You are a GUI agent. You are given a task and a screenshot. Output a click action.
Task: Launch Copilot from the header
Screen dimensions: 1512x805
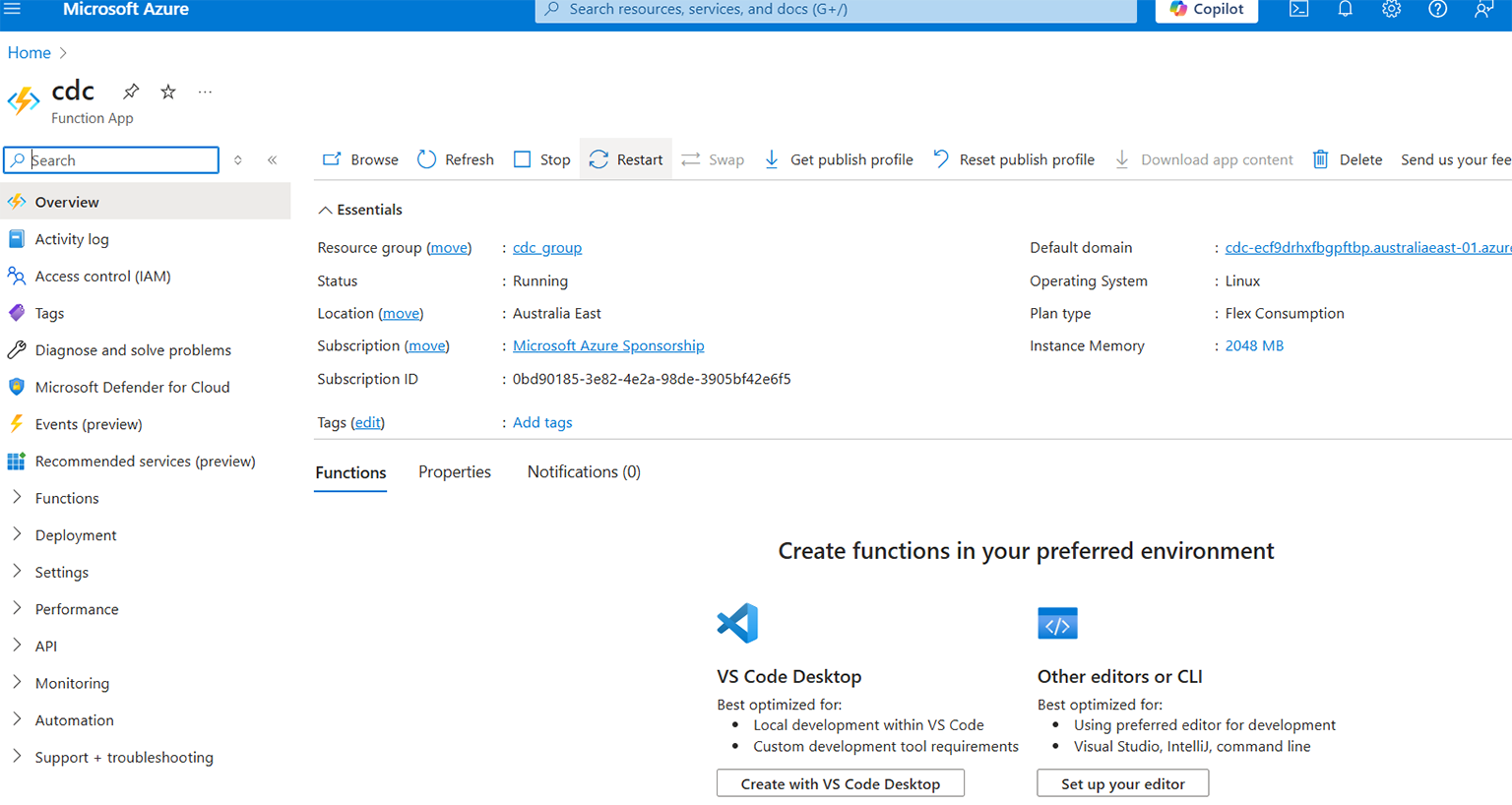tap(1206, 9)
